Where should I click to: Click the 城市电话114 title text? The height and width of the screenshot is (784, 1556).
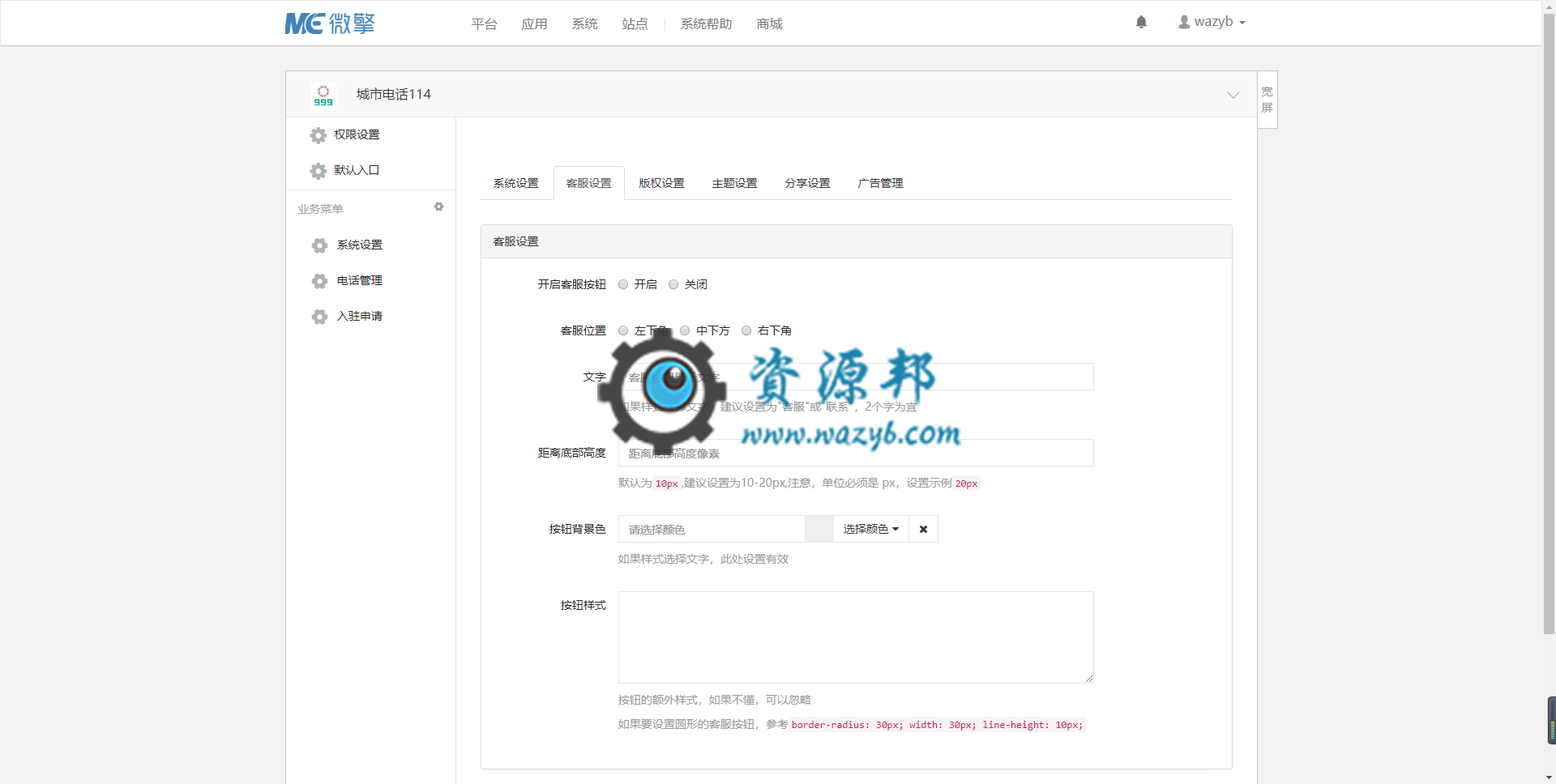pyautogui.click(x=394, y=94)
